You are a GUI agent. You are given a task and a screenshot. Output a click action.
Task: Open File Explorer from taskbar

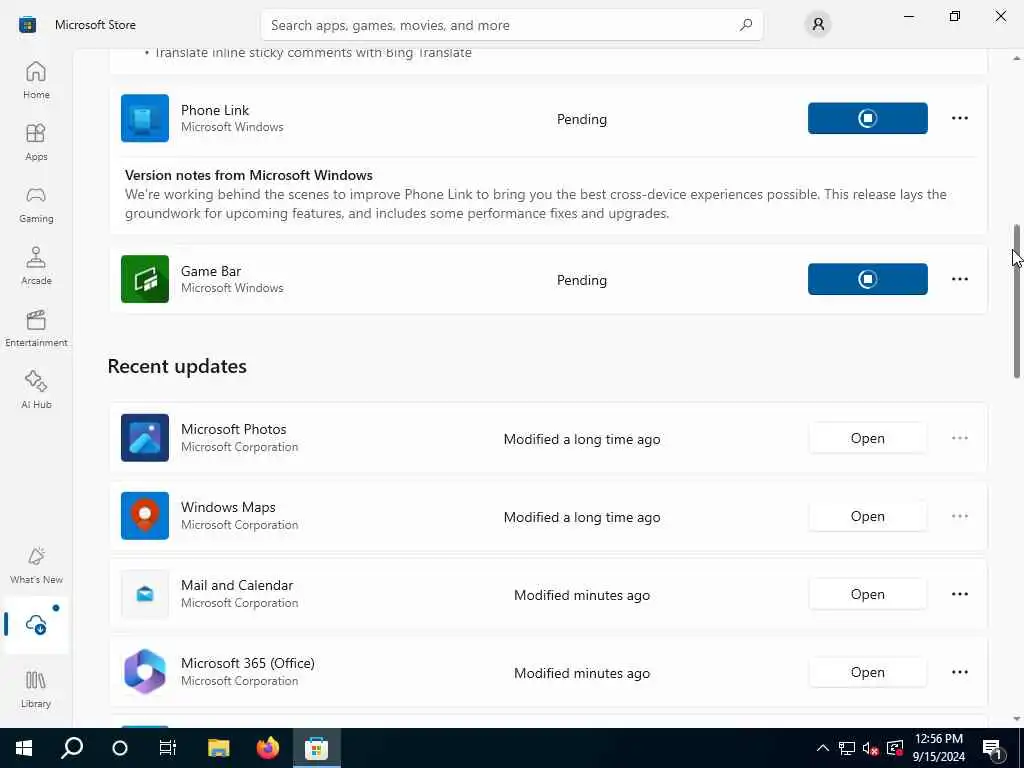tap(219, 748)
